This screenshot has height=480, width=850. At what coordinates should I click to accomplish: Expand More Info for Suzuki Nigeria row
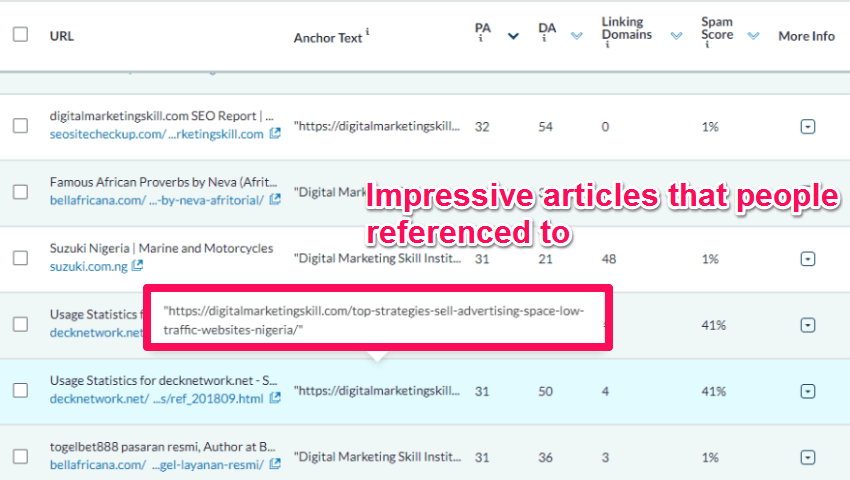coord(808,259)
